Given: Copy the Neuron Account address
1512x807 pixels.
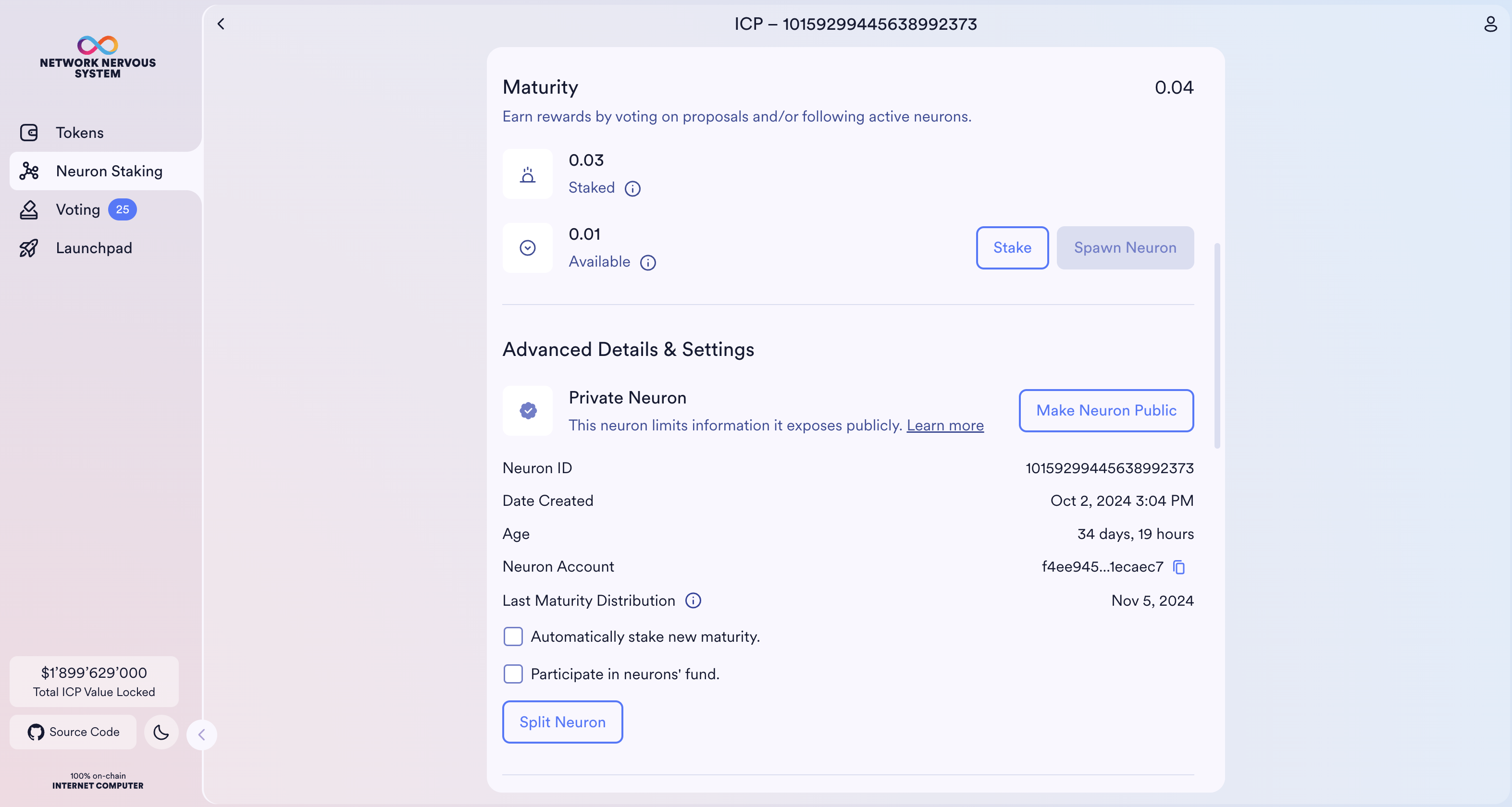Looking at the screenshot, I should [1179, 567].
